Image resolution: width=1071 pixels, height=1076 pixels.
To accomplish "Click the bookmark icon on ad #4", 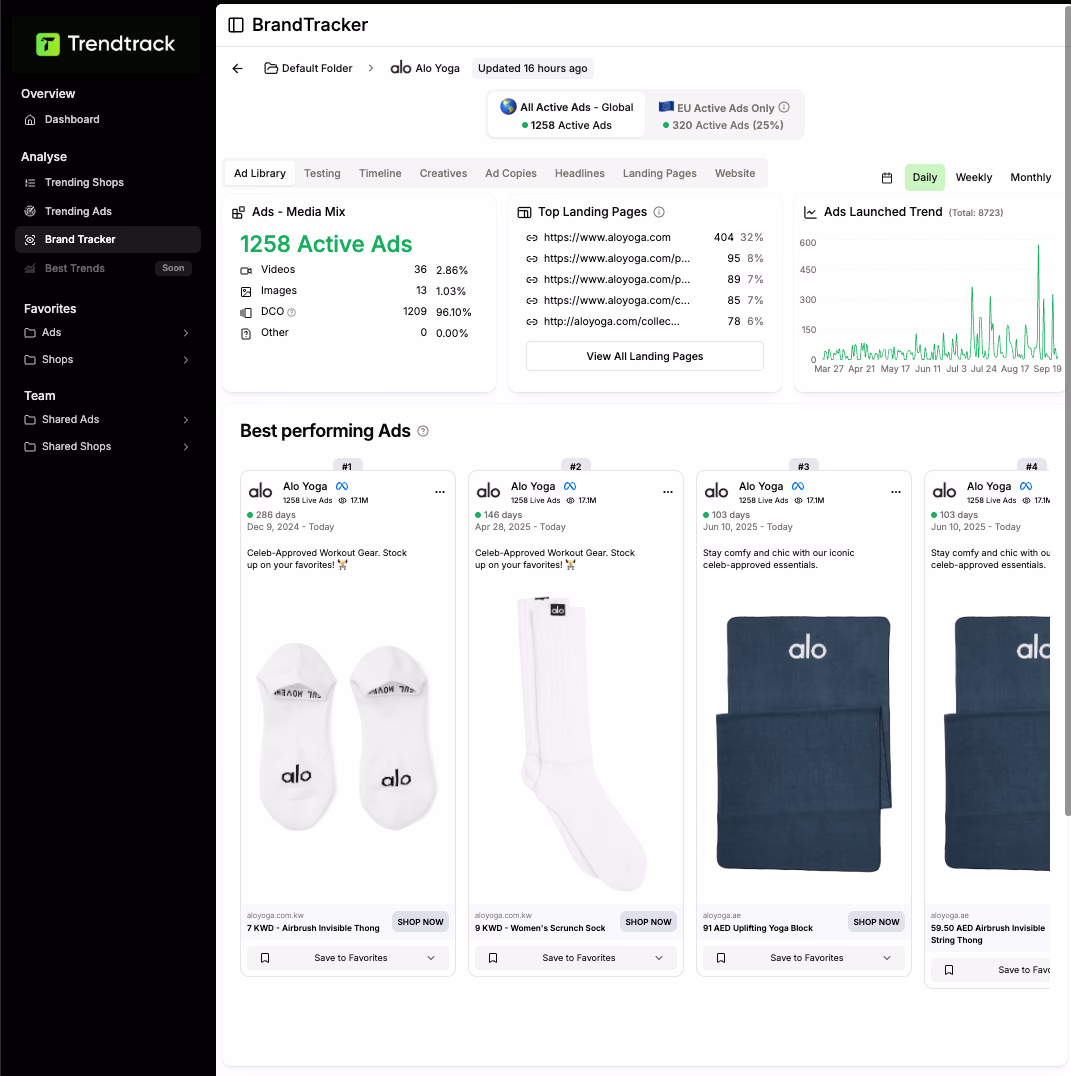I will (x=949, y=970).
